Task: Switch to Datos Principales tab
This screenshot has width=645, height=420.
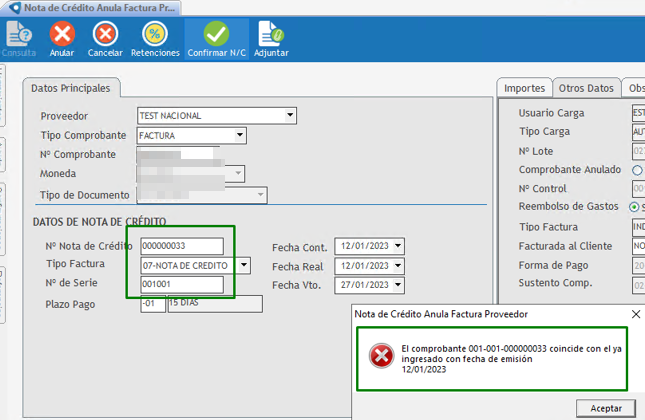Action: click(x=71, y=88)
